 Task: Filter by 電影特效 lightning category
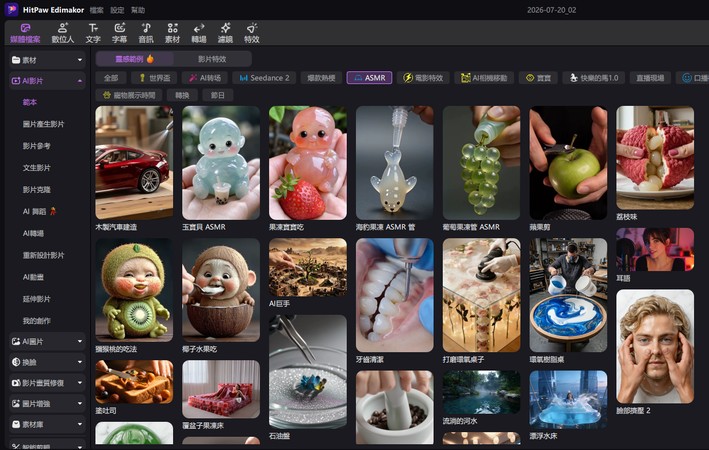(x=423, y=78)
